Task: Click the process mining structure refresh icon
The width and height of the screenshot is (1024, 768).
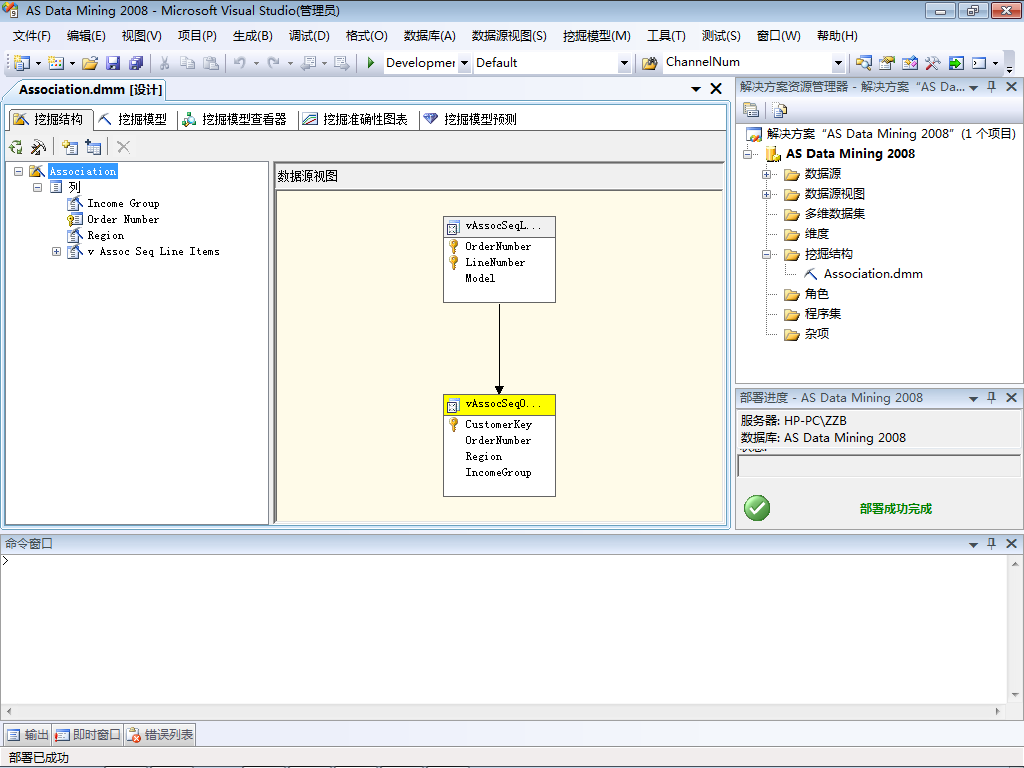Action: click(16, 147)
